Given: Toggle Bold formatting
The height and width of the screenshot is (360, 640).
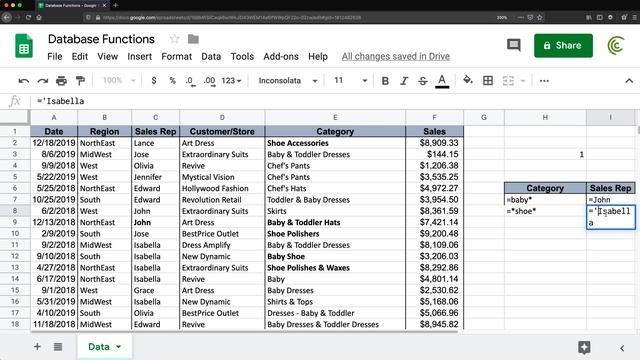Looking at the screenshot, I should tap(385, 81).
